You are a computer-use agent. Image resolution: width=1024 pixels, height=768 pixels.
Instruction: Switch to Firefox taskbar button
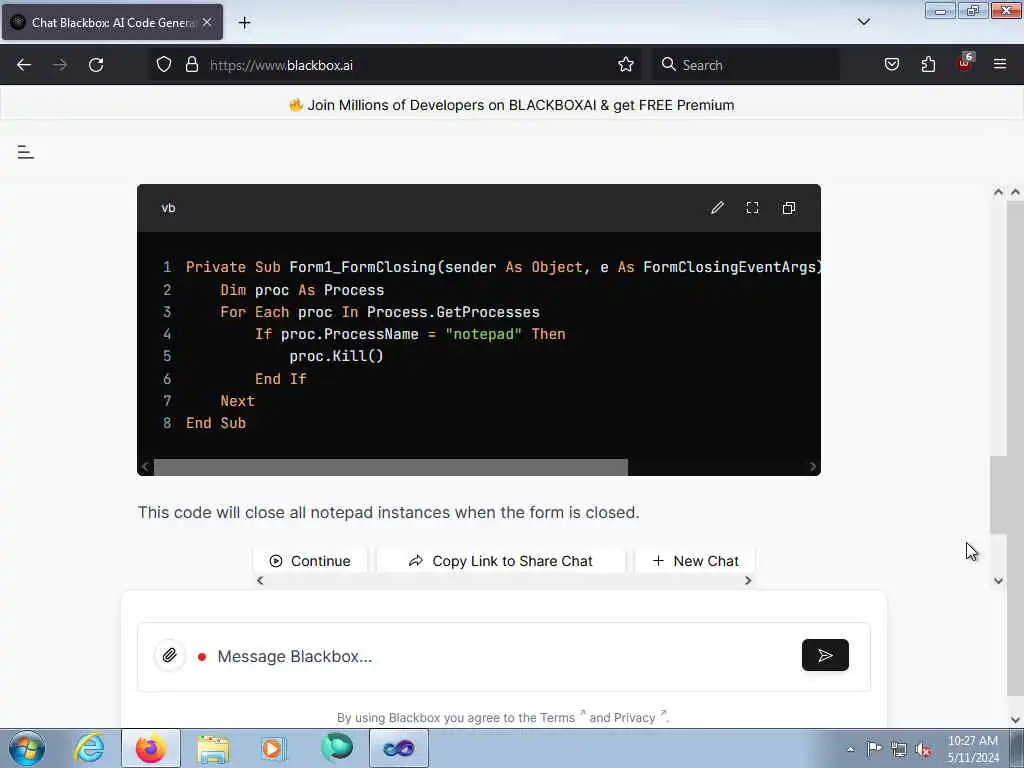[x=151, y=748]
